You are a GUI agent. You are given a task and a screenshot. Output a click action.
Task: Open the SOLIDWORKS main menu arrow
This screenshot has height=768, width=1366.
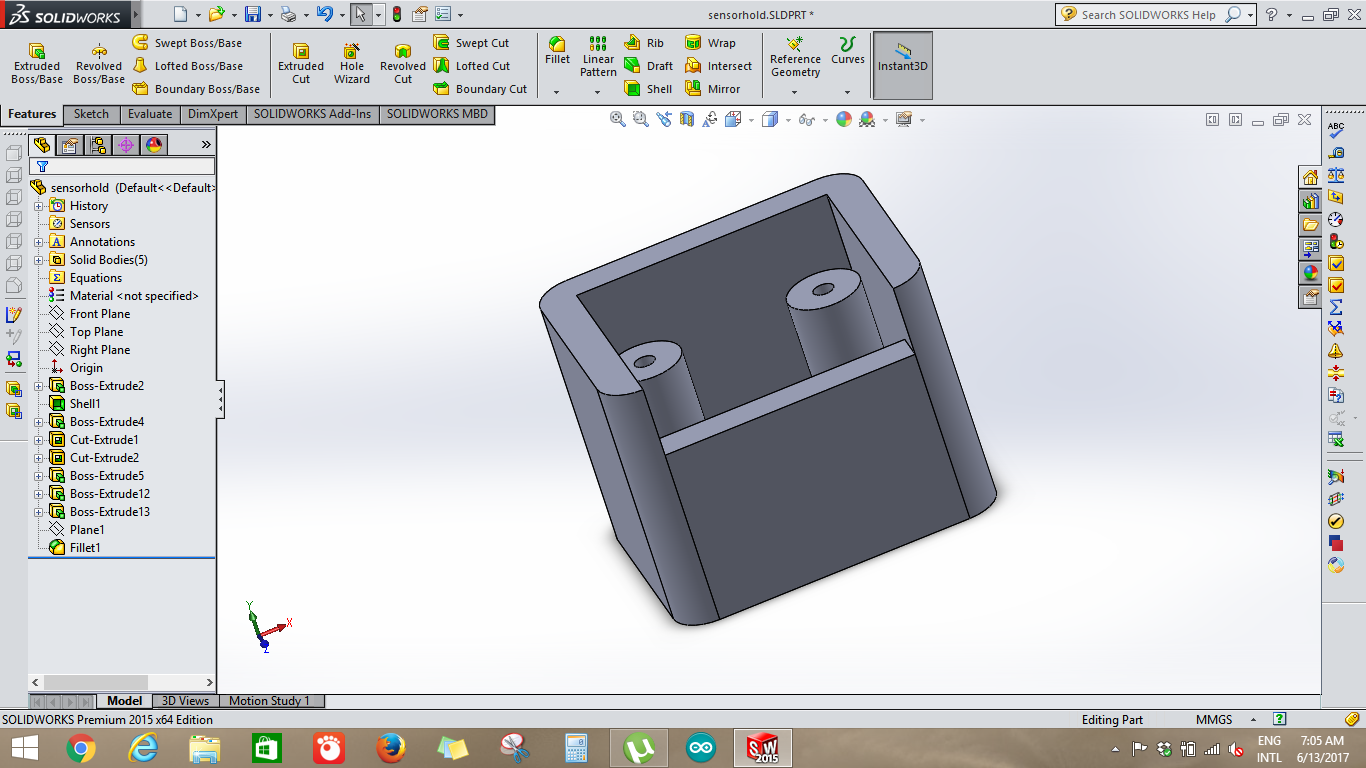pos(136,16)
